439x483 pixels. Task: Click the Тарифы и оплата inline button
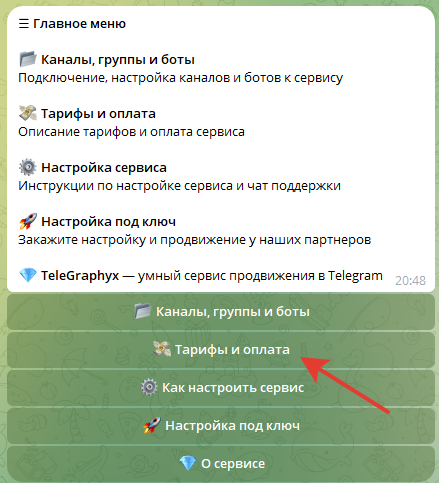tap(221, 350)
